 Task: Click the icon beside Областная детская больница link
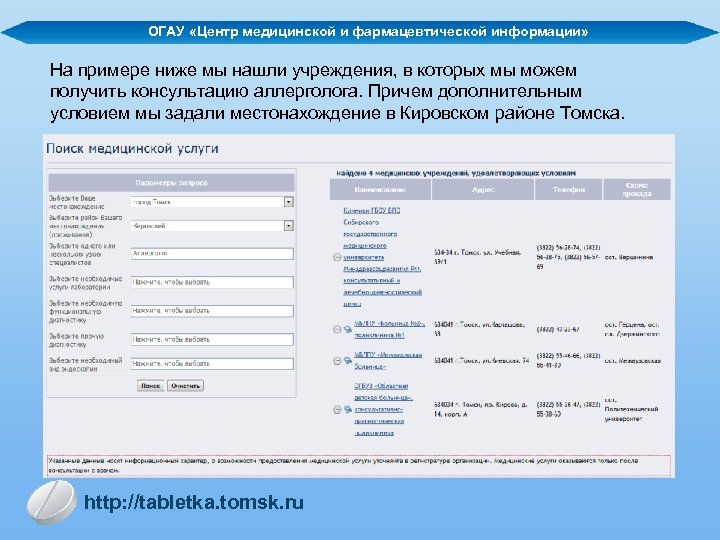pyautogui.click(x=348, y=410)
